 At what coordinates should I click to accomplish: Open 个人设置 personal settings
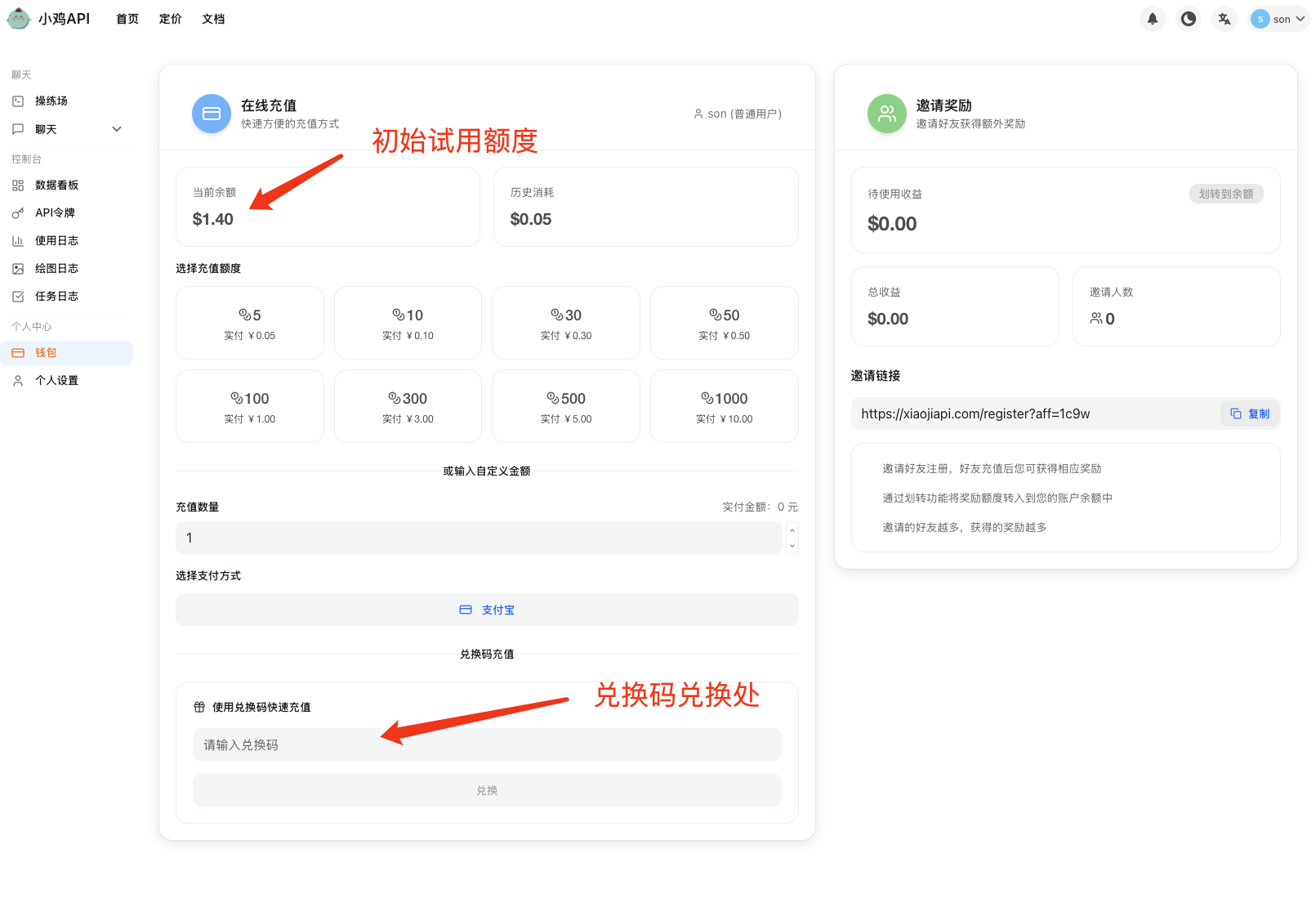point(56,381)
